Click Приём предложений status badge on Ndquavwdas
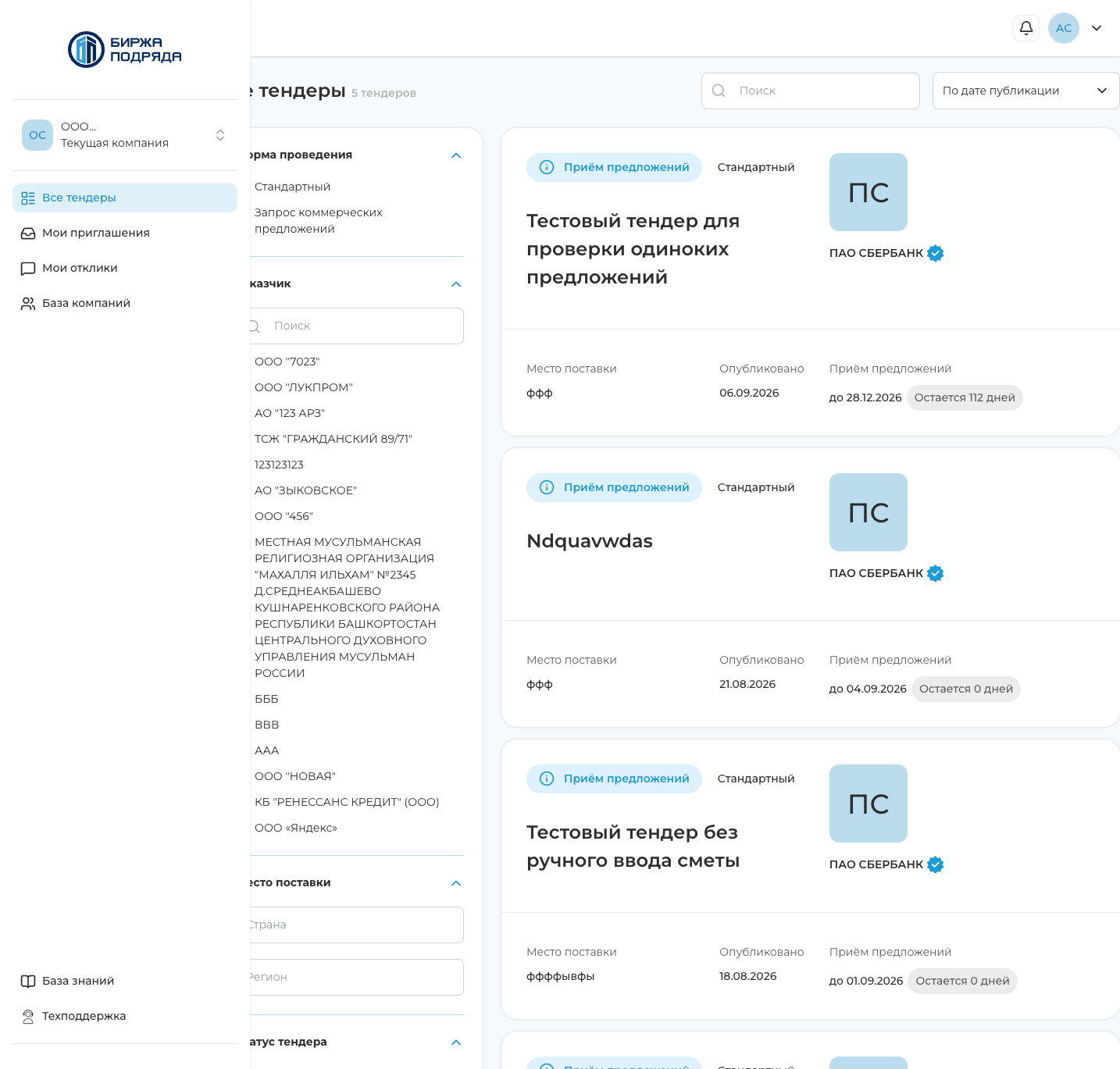This screenshot has height=1069, width=1120. [x=614, y=488]
